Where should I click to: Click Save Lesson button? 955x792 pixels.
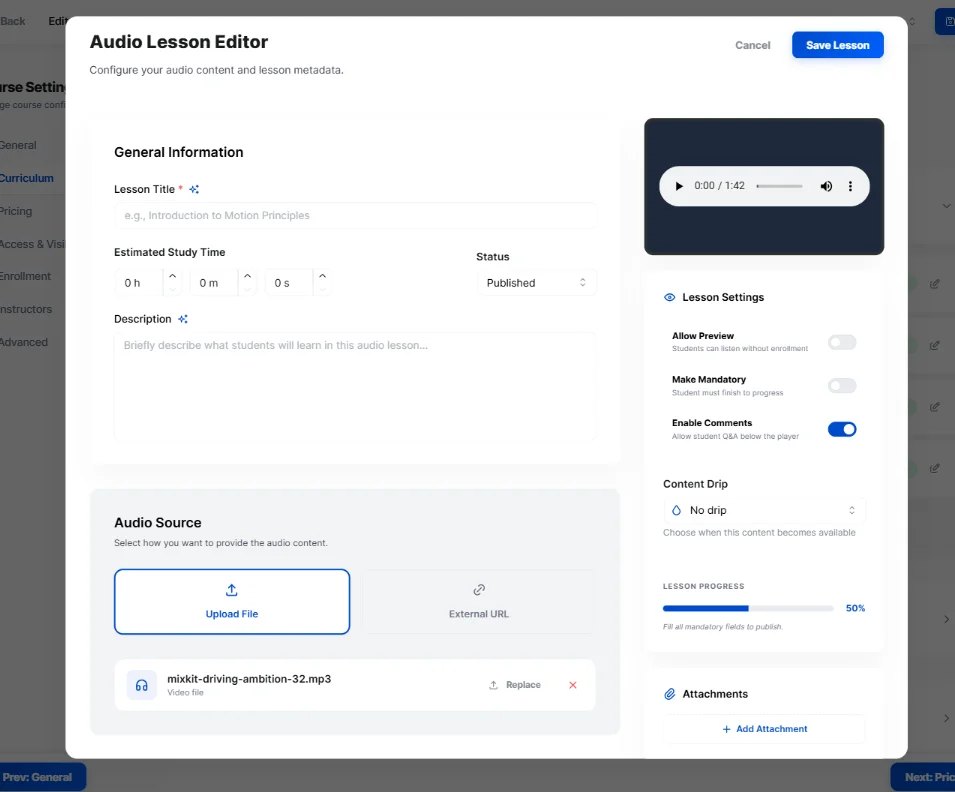(x=837, y=45)
